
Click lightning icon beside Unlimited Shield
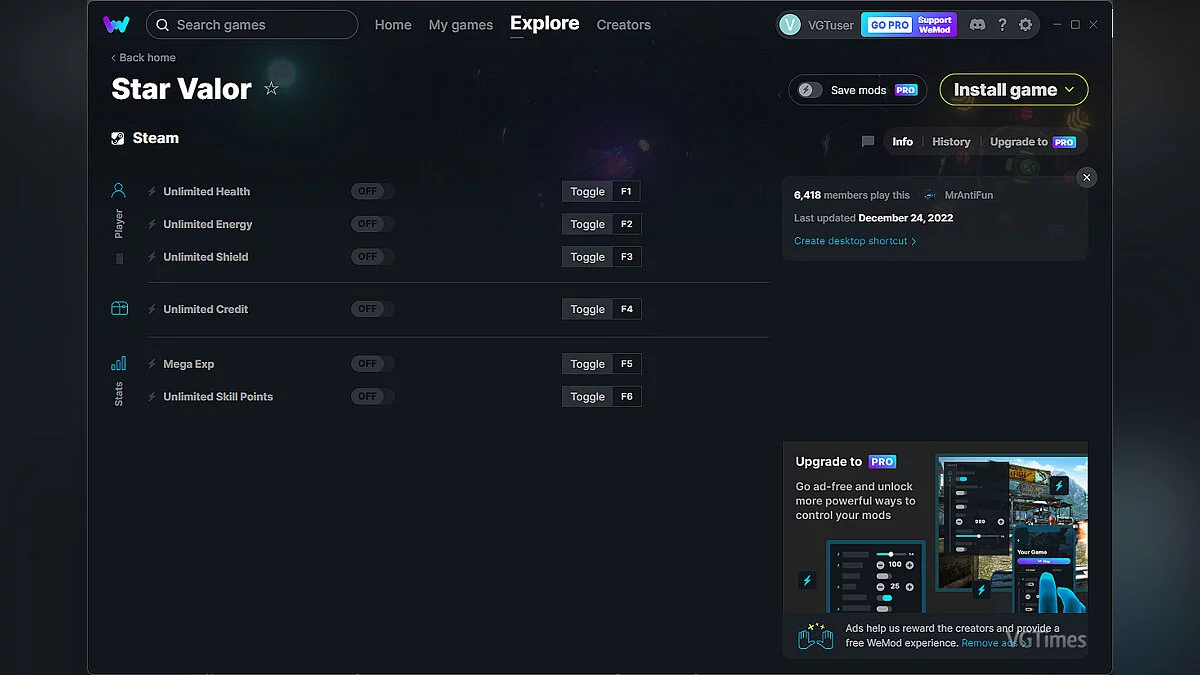pyautogui.click(x=152, y=257)
